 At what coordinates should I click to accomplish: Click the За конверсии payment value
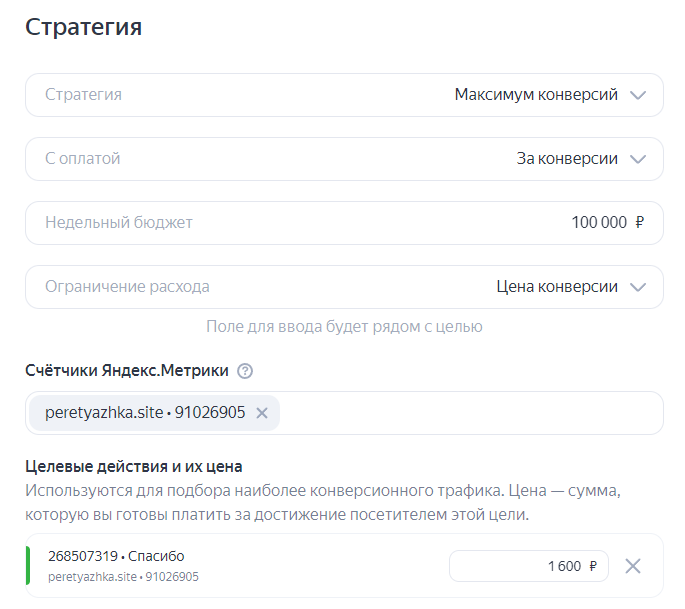(567, 159)
